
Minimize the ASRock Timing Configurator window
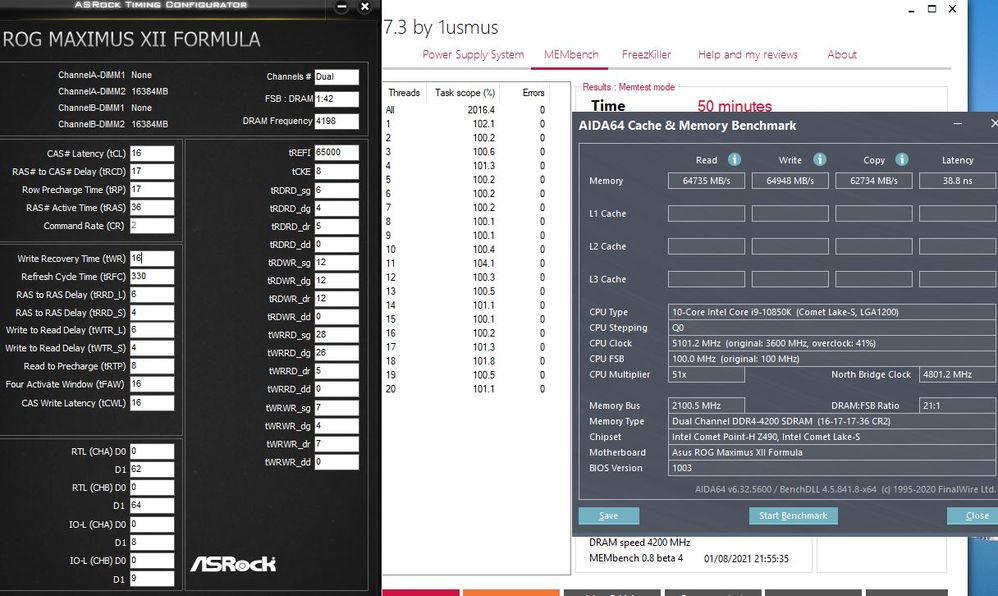click(342, 7)
